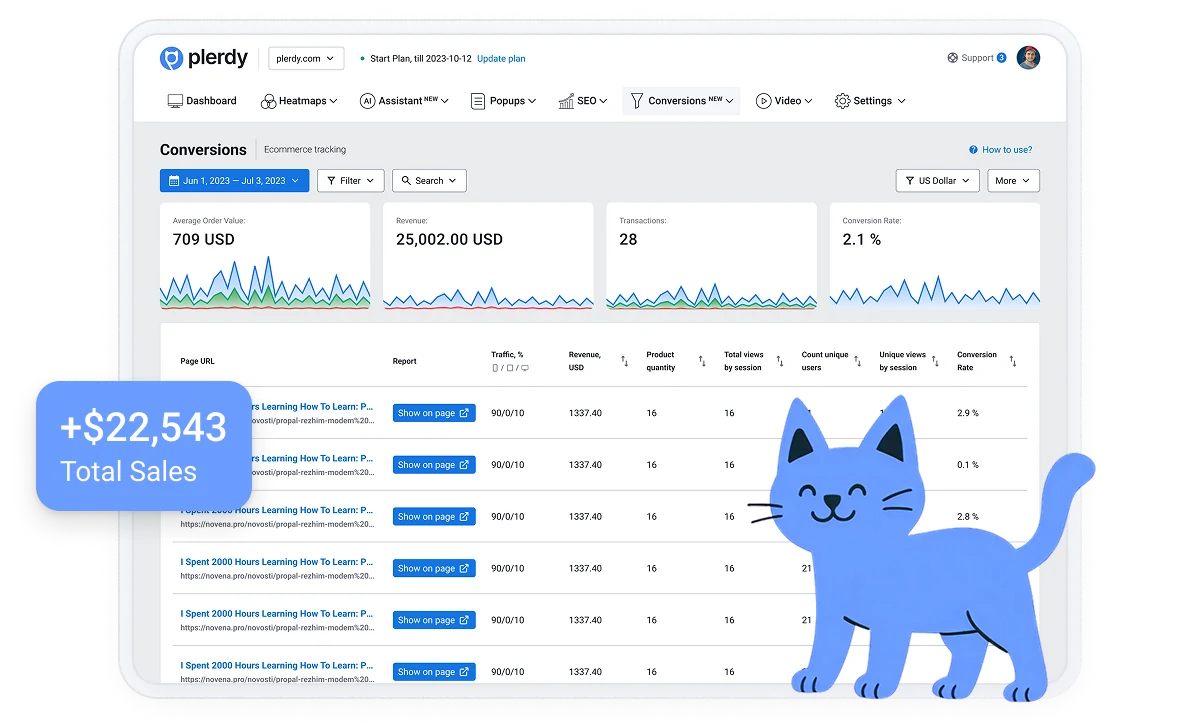
Task: Click the Revenue 25,002.00 USD chart card
Action: (x=488, y=256)
